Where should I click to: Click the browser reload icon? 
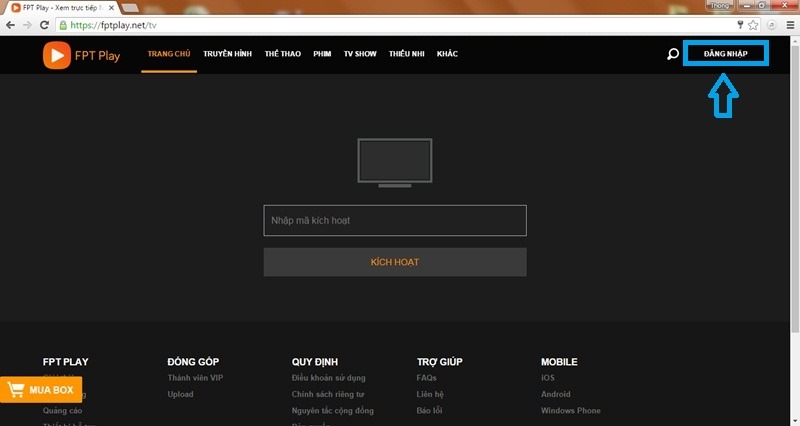pyautogui.click(x=45, y=24)
